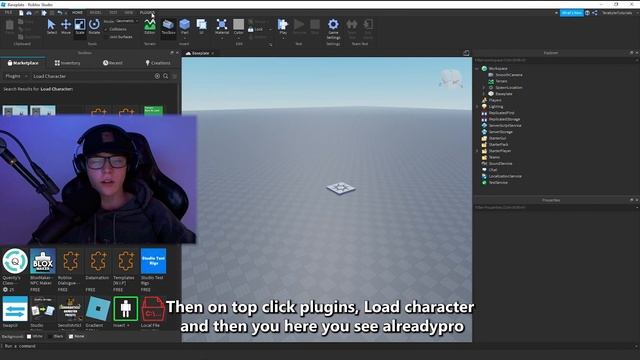This screenshot has width=640, height=360.
Task: Click the Load Character search field
Action: (92, 76)
